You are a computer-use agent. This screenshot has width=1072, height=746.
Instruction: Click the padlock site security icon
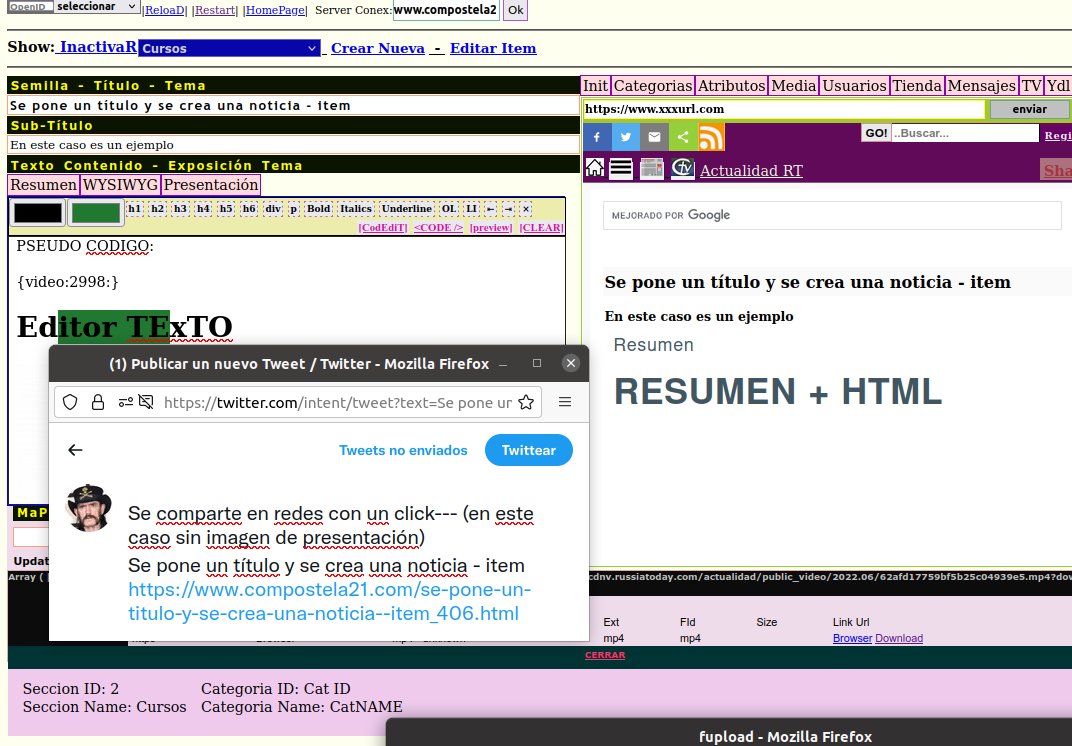pyautogui.click(x=98, y=402)
